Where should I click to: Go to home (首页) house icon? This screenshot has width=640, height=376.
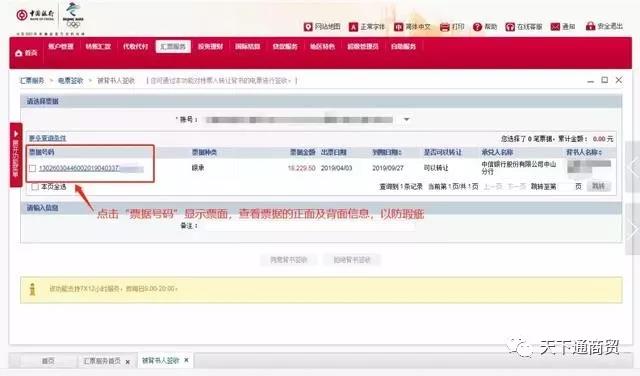(x=19, y=53)
